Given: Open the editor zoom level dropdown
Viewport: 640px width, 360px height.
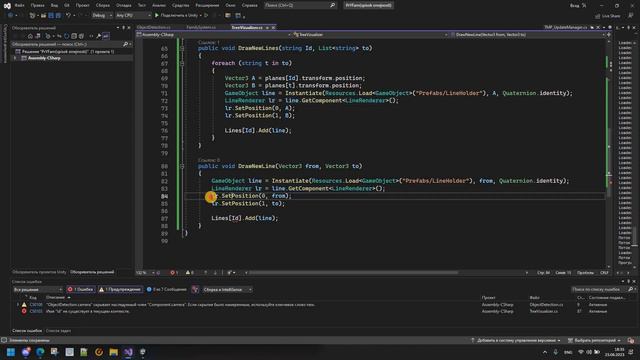Looking at the screenshot, I should click(x=145, y=273).
